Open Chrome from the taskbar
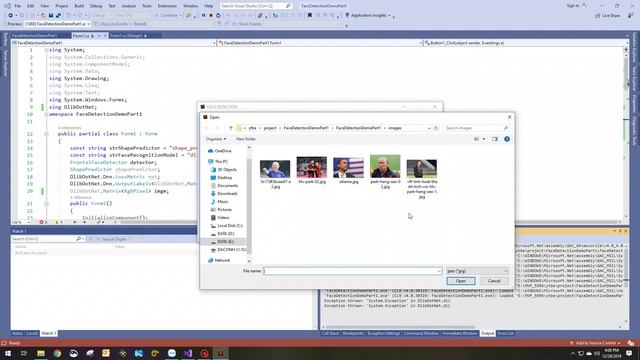 57,353
